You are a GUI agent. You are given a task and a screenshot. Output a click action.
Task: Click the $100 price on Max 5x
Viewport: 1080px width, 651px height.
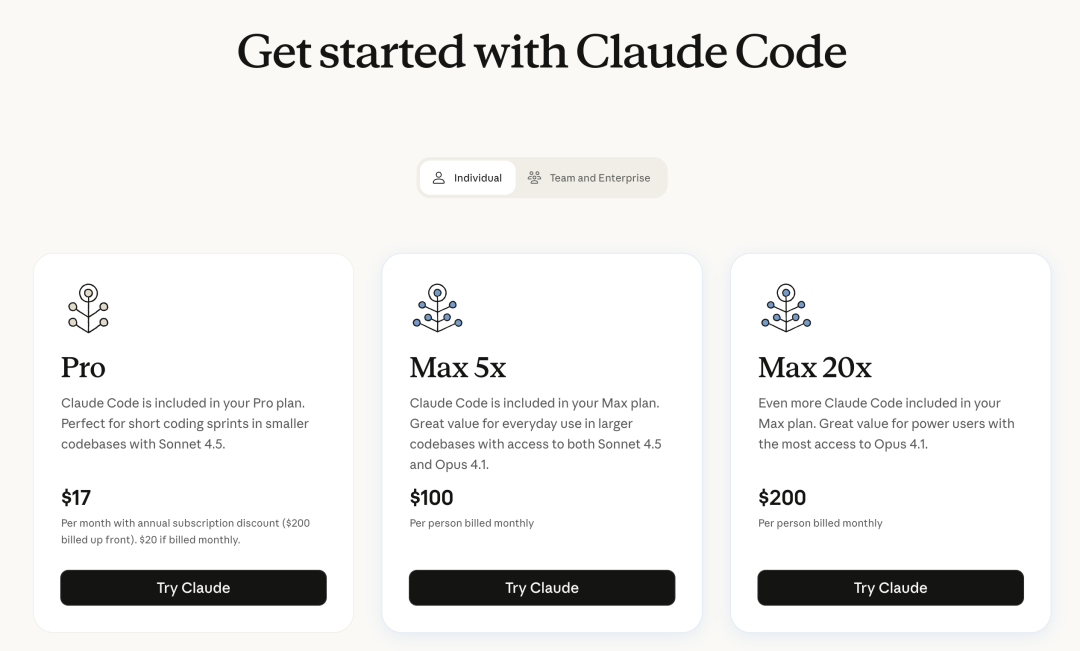(431, 497)
